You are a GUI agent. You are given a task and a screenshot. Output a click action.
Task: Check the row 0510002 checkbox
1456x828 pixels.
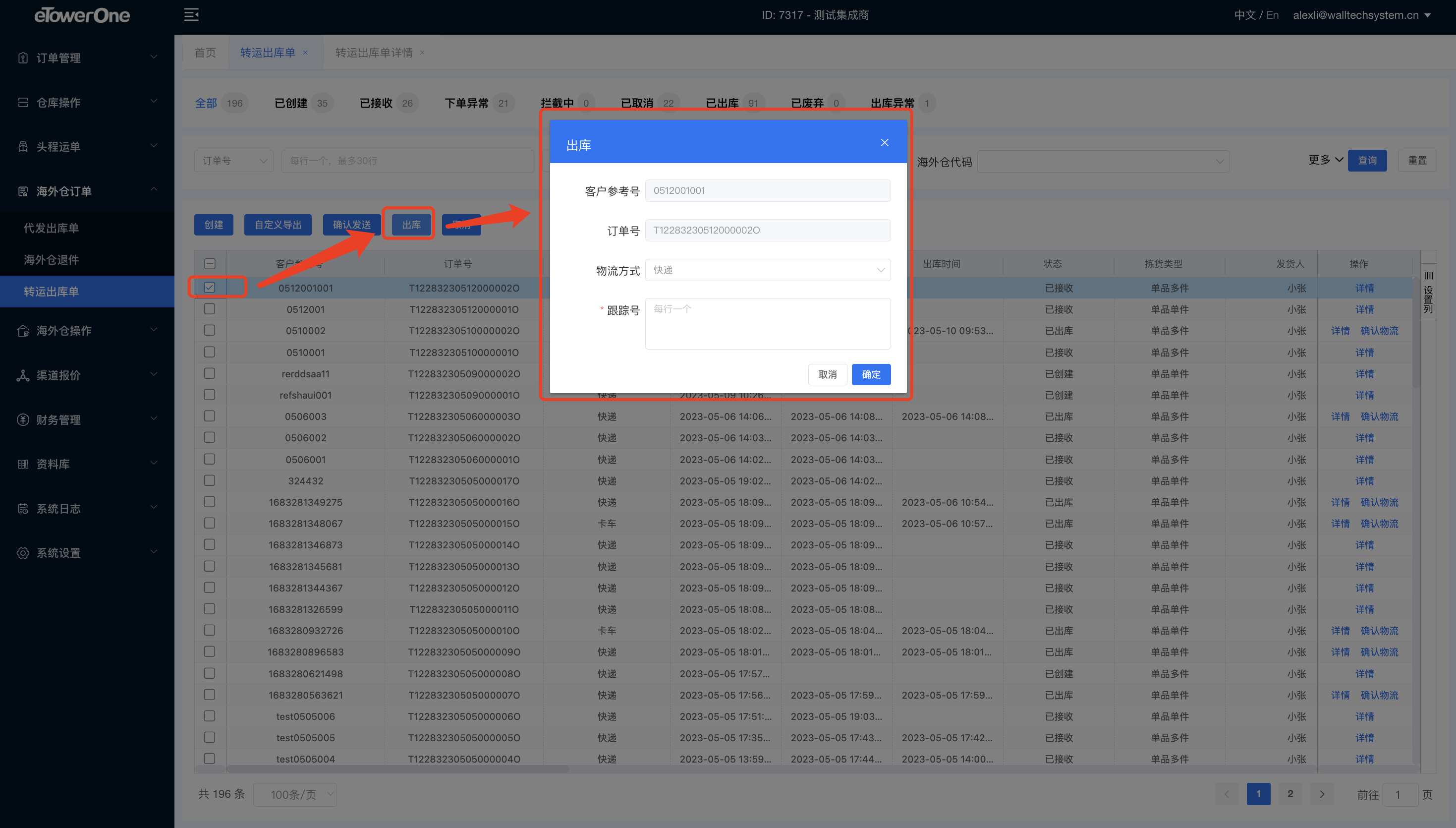tap(210, 330)
